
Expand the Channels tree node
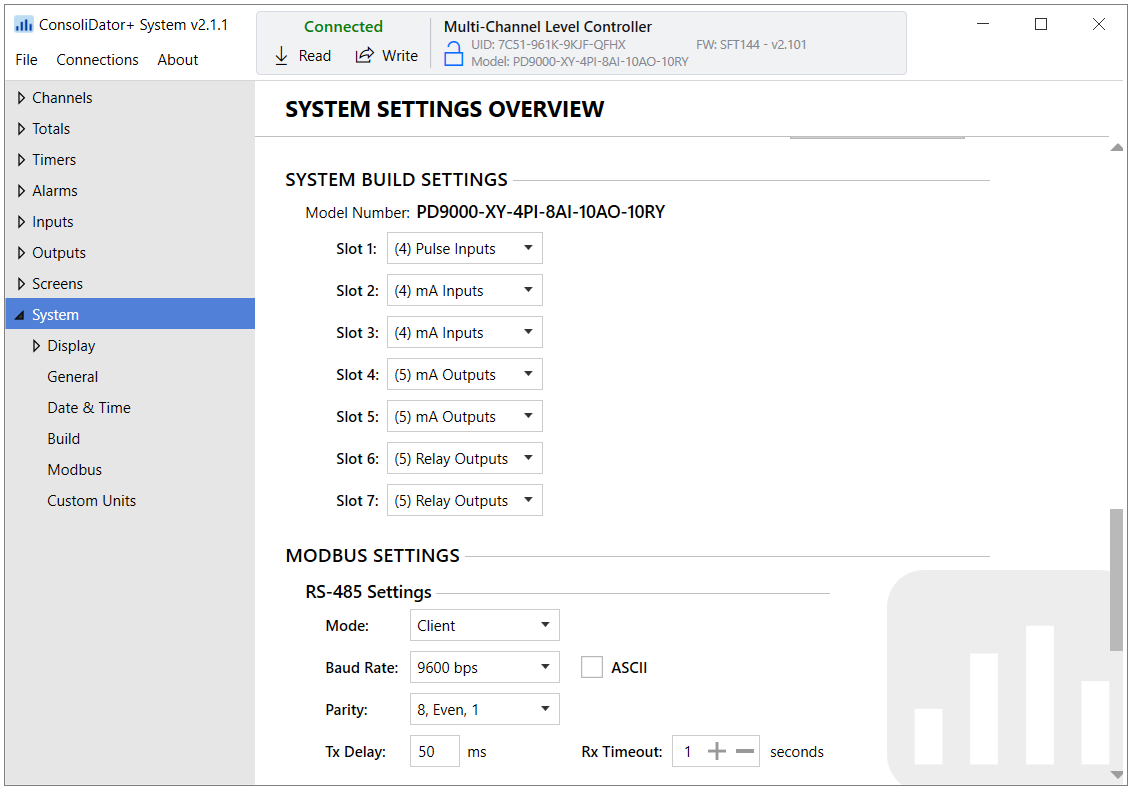pos(21,97)
